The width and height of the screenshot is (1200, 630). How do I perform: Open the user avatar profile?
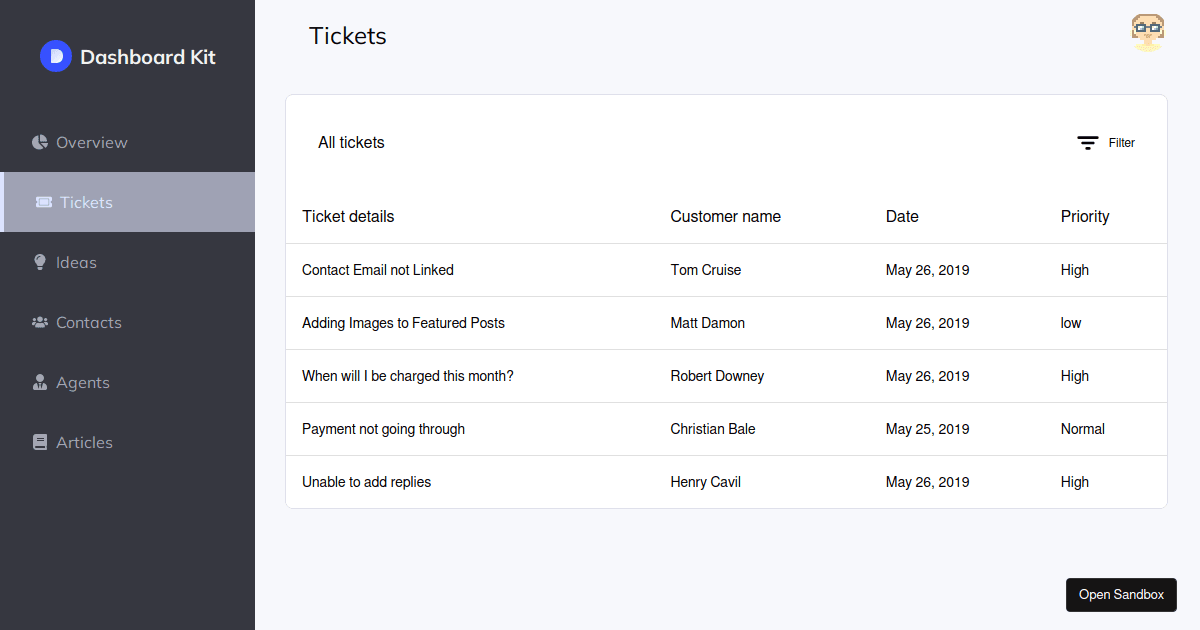click(1147, 33)
